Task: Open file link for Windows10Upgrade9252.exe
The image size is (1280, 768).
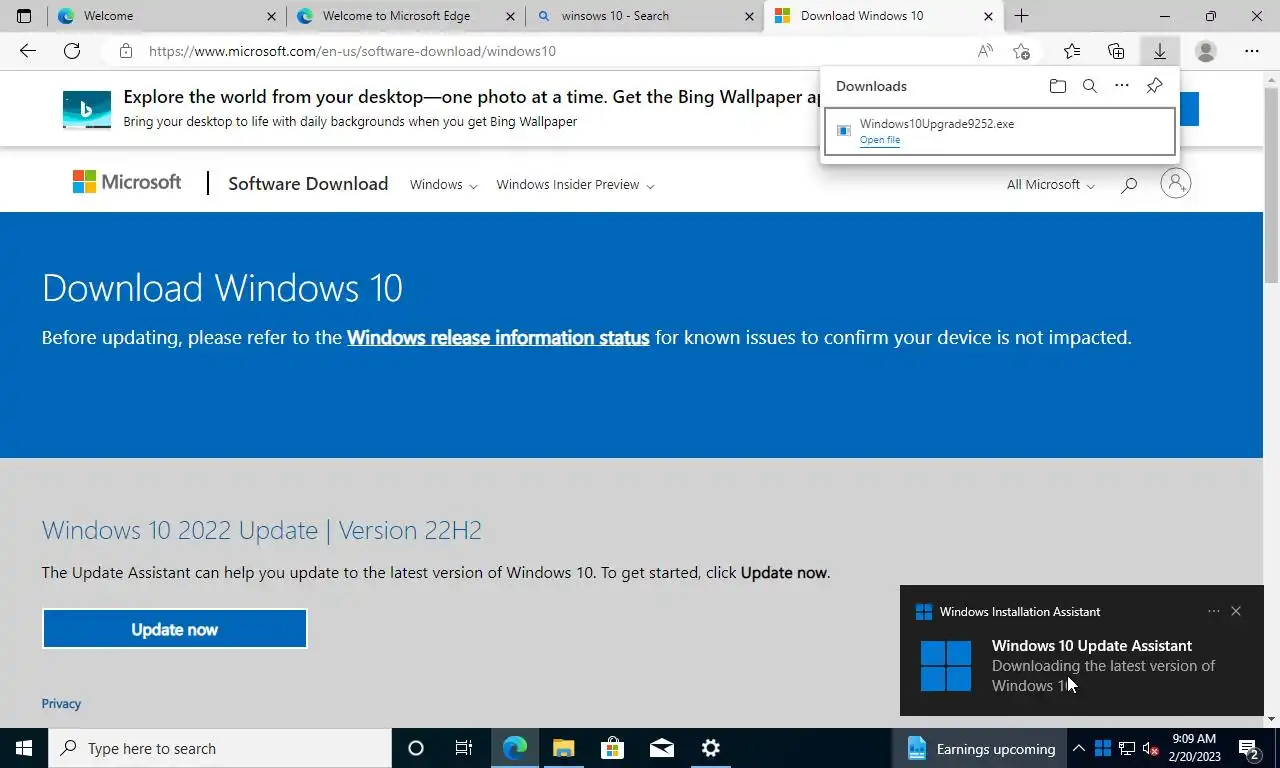Action: tap(880, 140)
